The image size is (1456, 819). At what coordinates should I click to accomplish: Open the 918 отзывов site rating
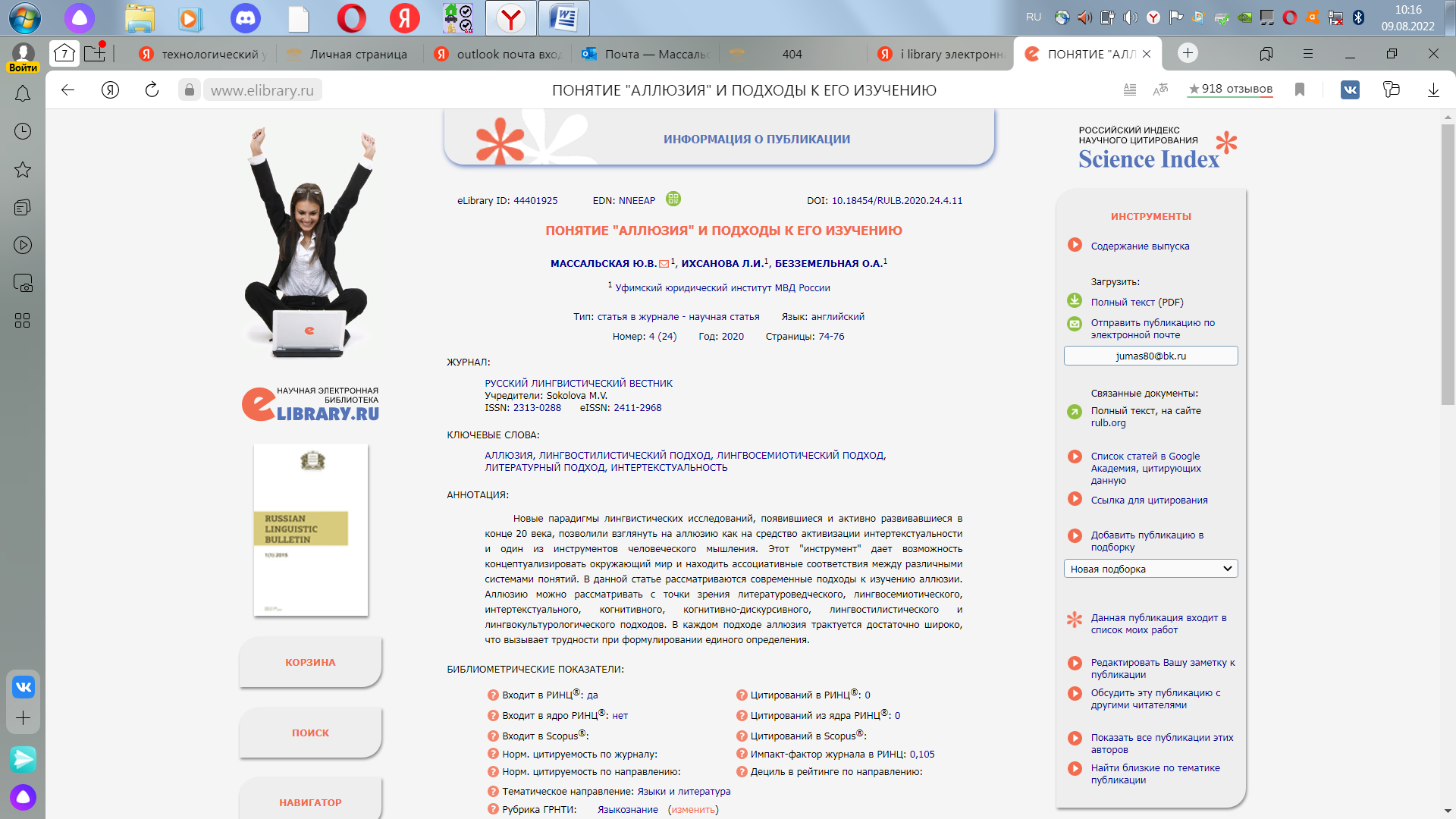1230,89
